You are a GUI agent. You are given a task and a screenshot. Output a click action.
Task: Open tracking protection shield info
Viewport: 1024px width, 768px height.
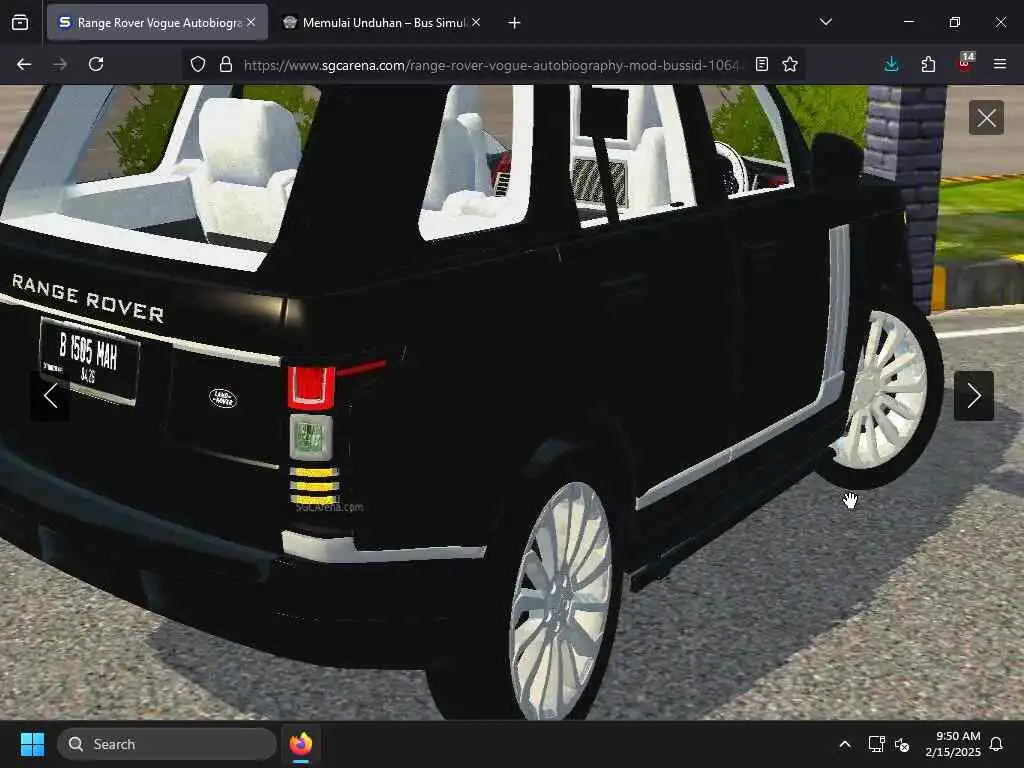pos(198,64)
